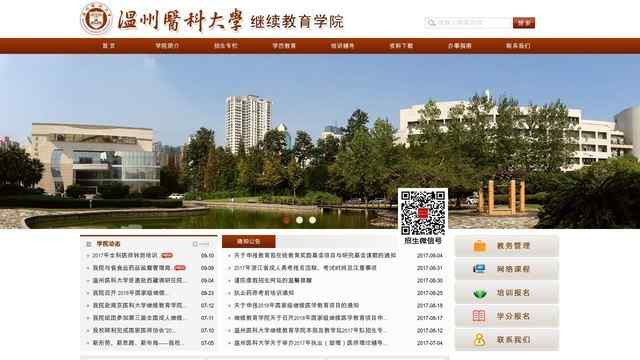The height and width of the screenshot is (360, 640).
Task: Click the yellow person icon for 联系我们
Action: [x=480, y=340]
